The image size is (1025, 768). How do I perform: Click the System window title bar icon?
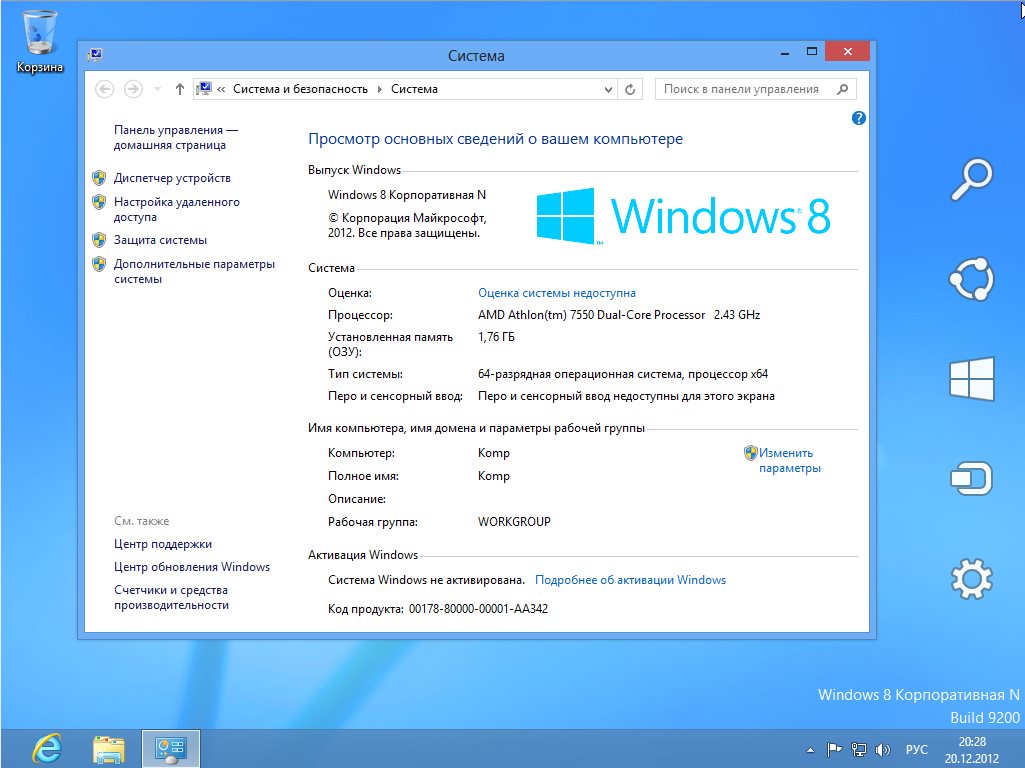[x=95, y=55]
